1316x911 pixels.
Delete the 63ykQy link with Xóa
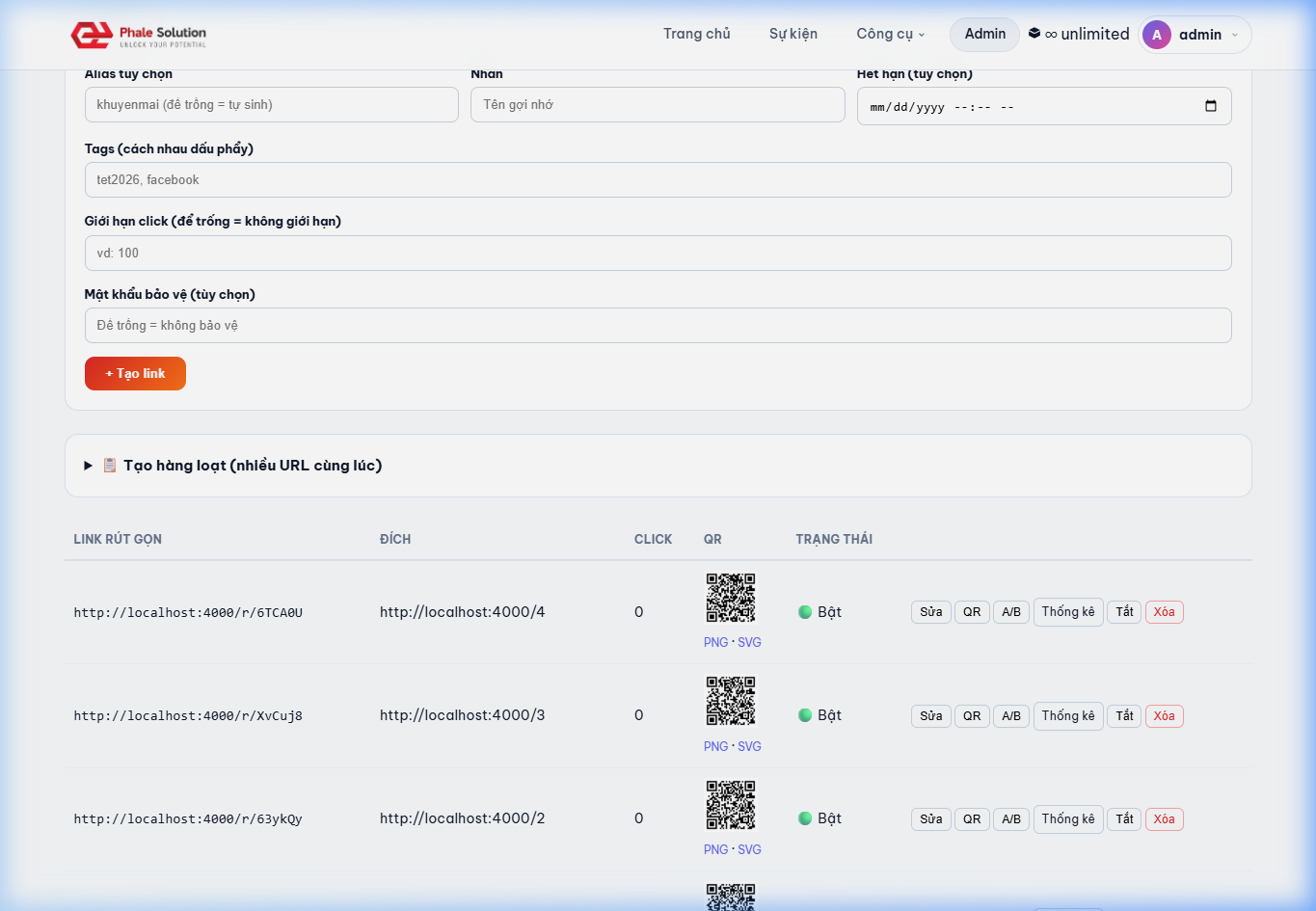coord(1165,819)
